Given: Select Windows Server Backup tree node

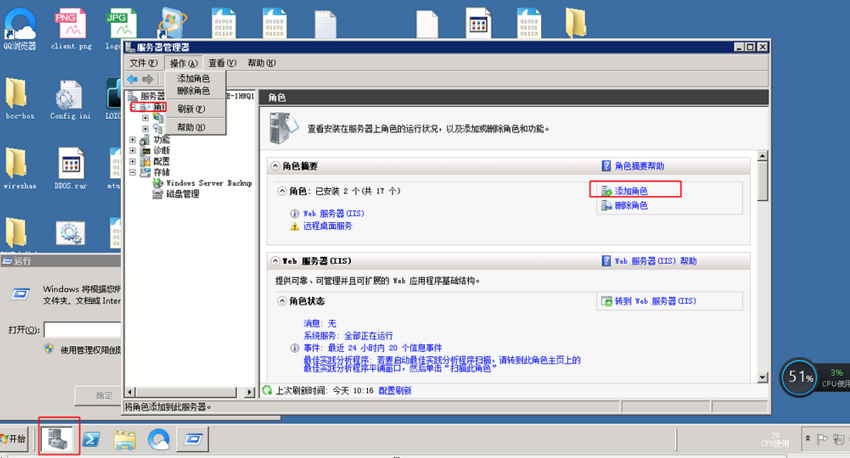Looking at the screenshot, I should (x=209, y=183).
